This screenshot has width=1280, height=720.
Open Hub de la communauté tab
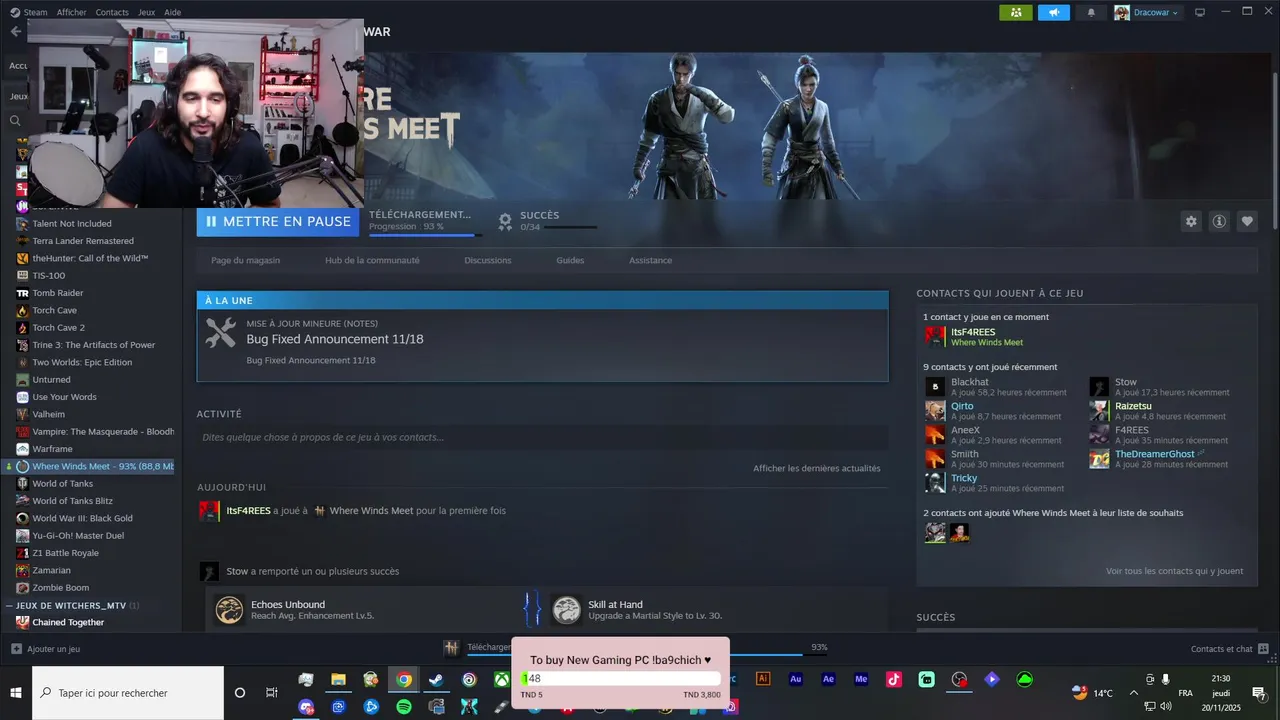click(372, 260)
